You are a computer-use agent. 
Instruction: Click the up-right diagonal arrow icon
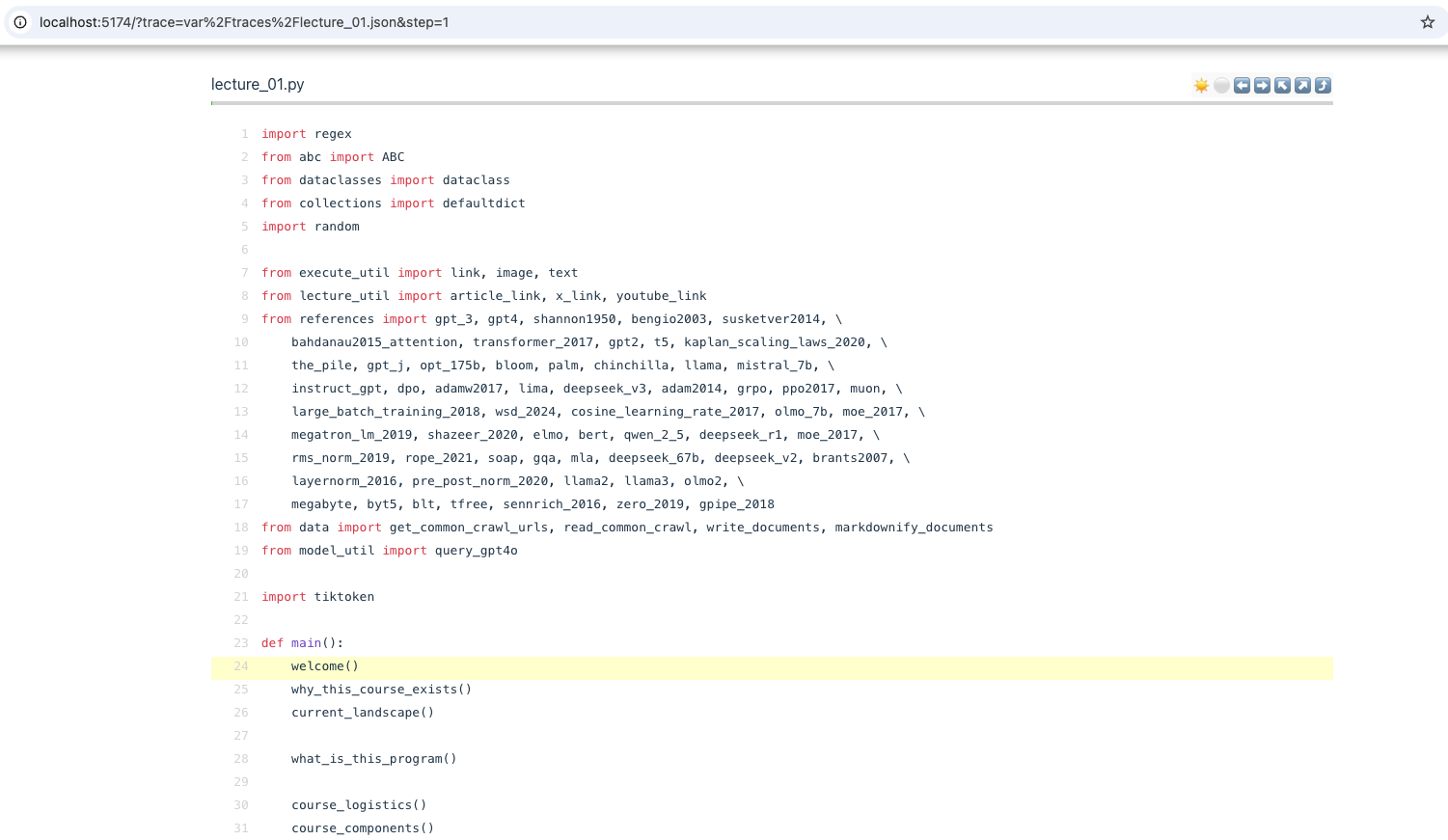tap(1302, 86)
